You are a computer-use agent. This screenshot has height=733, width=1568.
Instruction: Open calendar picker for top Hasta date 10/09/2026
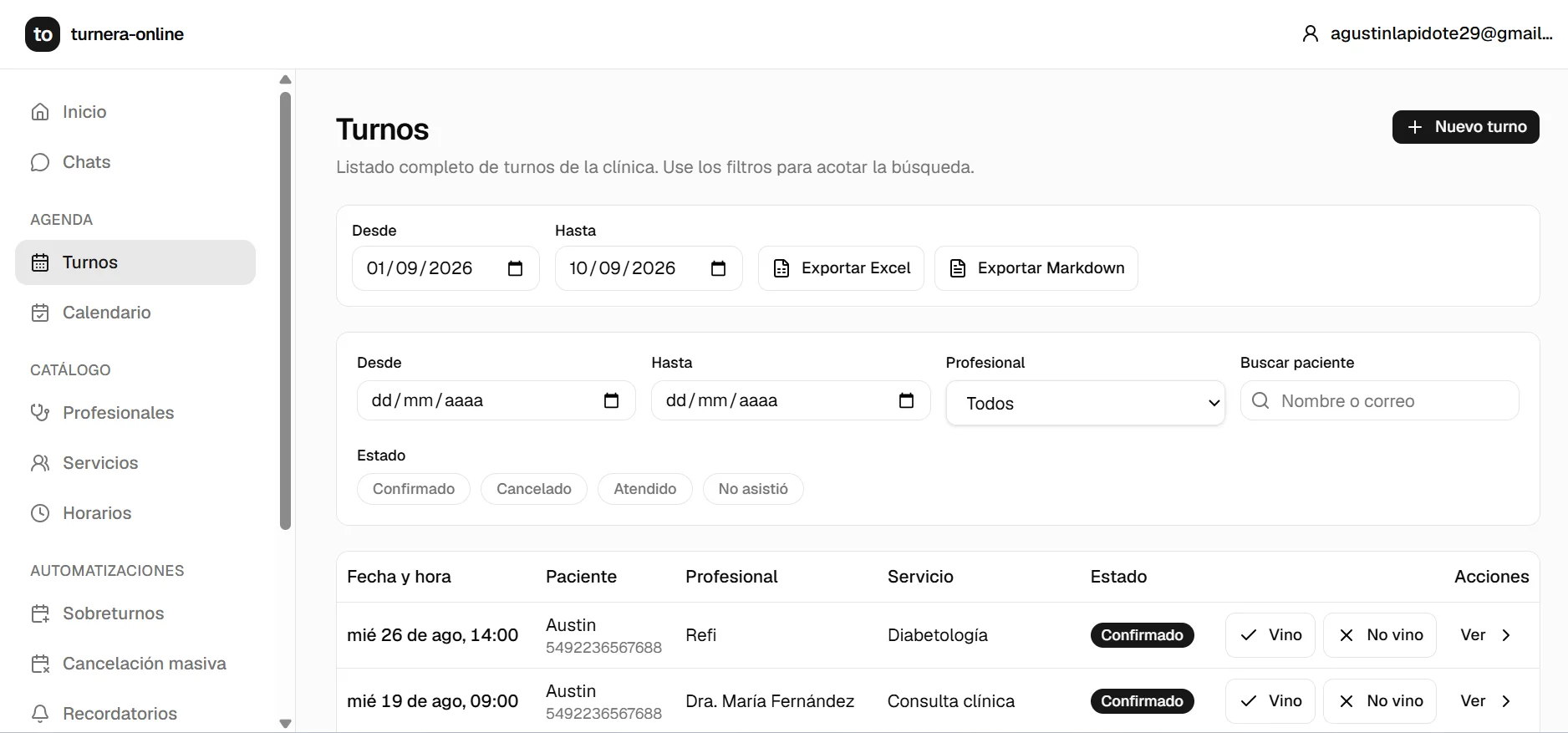point(719,268)
